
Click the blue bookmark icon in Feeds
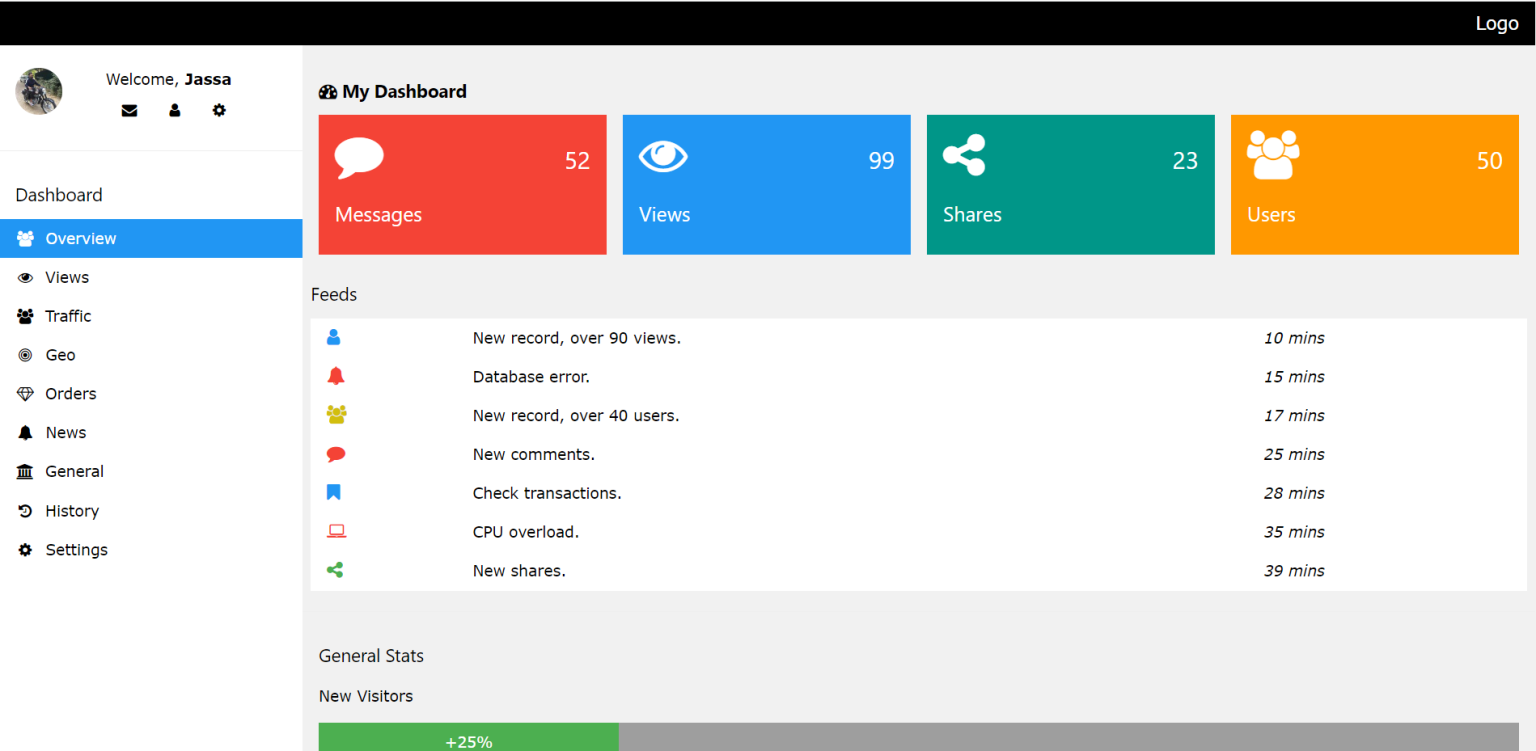tap(334, 492)
